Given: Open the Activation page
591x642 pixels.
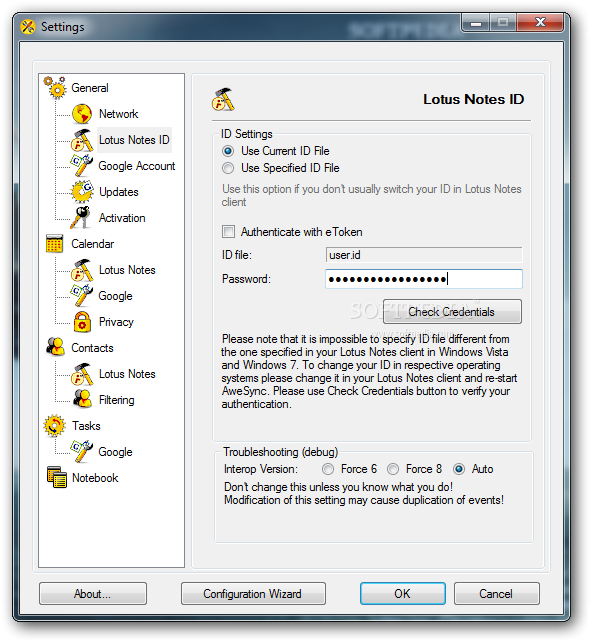Looking at the screenshot, I should 122,218.
